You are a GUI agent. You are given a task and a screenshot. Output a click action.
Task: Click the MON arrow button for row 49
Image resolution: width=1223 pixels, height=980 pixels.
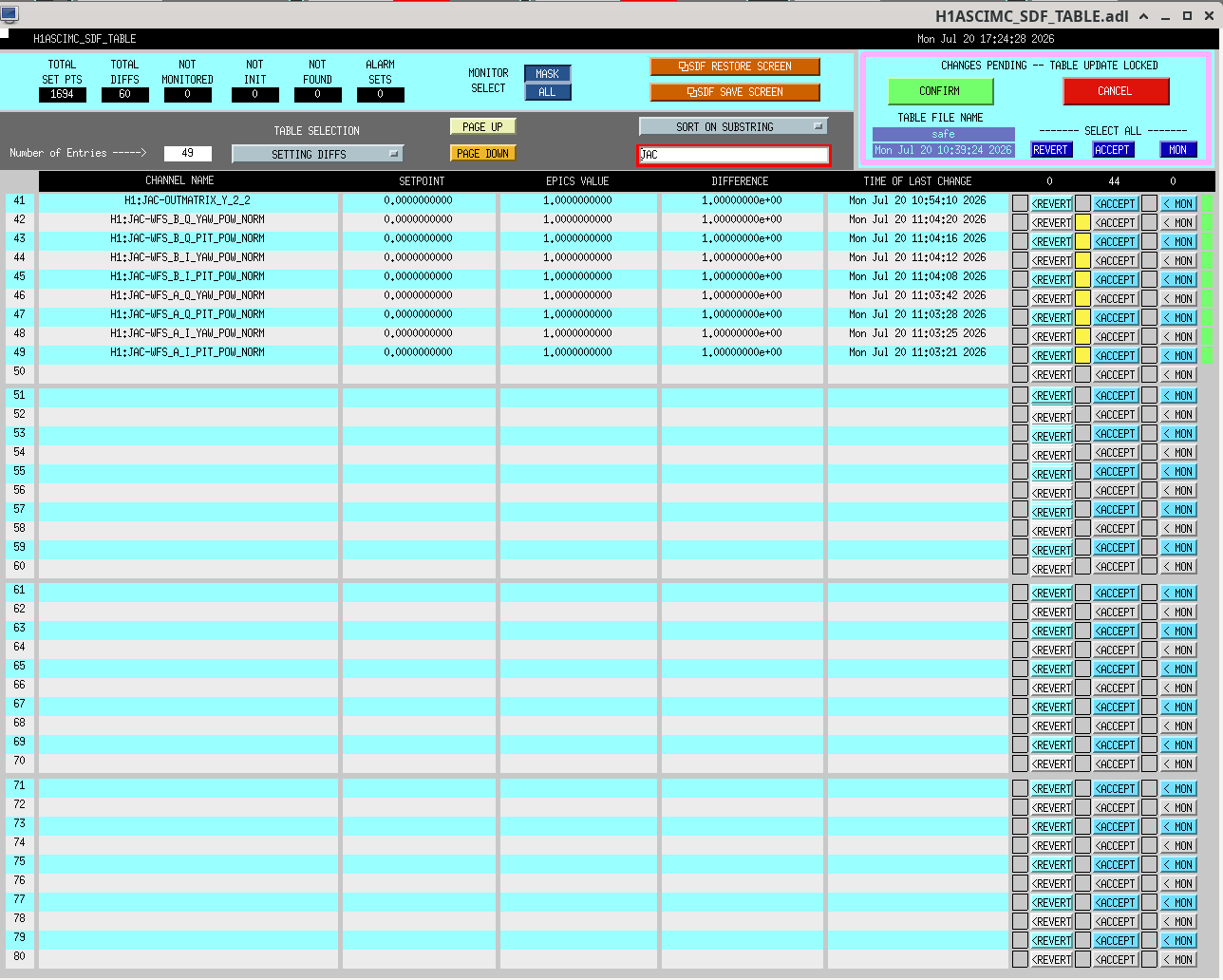coord(1178,355)
